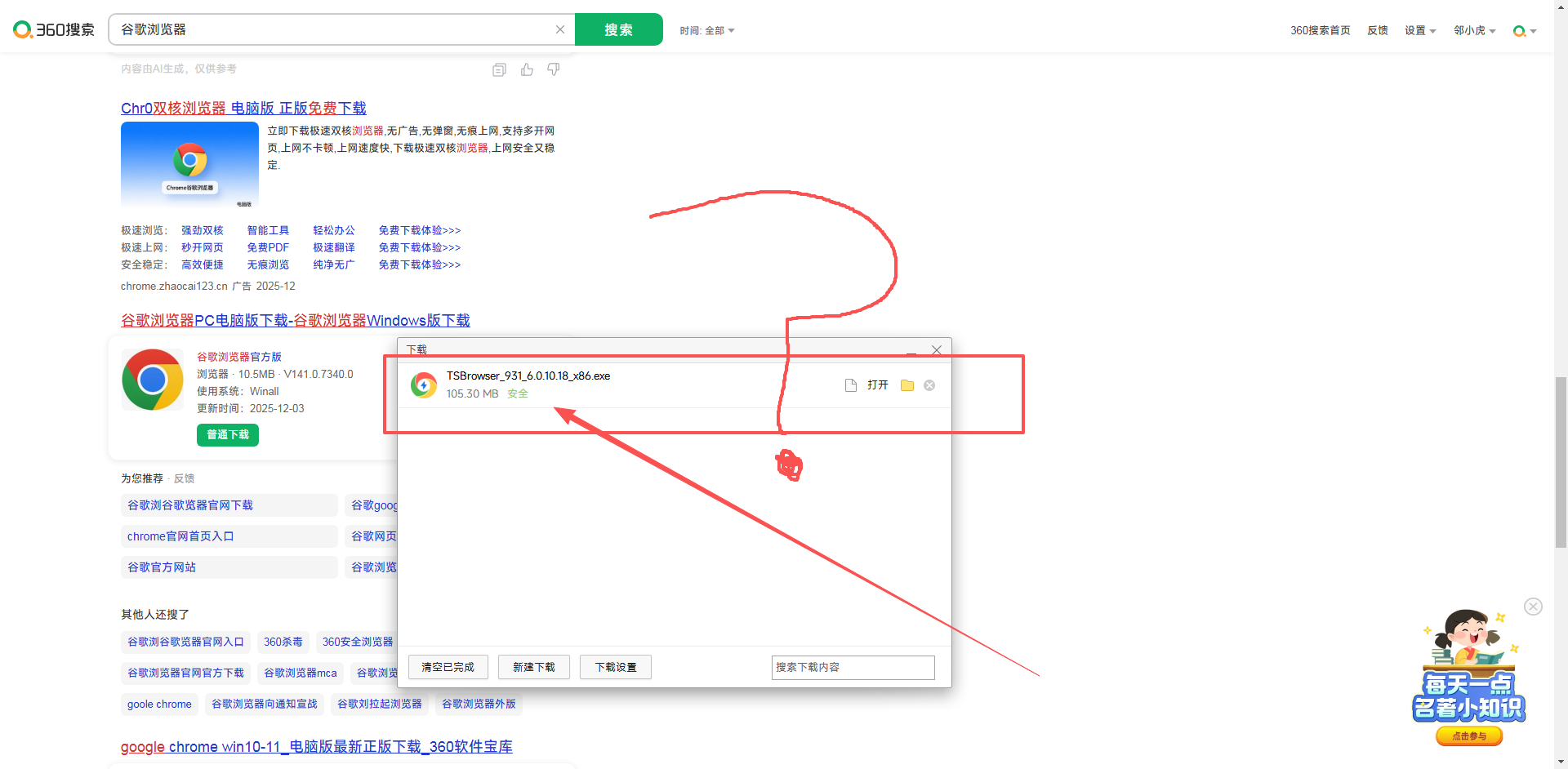Click the 搜索下载内容 search field

[x=853, y=667]
